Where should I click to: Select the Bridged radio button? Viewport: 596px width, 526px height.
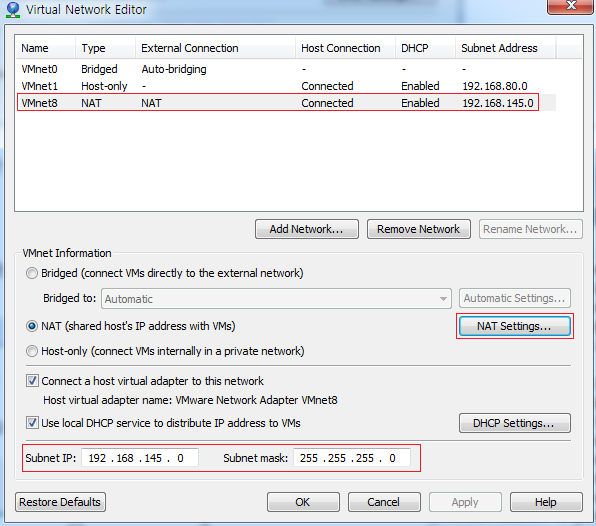pos(32,273)
